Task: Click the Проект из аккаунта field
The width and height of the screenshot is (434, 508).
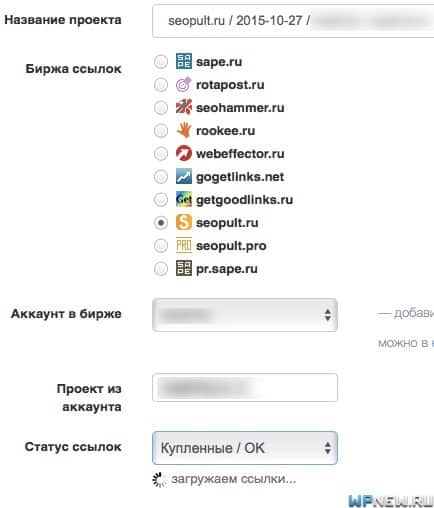Action: tap(245, 388)
